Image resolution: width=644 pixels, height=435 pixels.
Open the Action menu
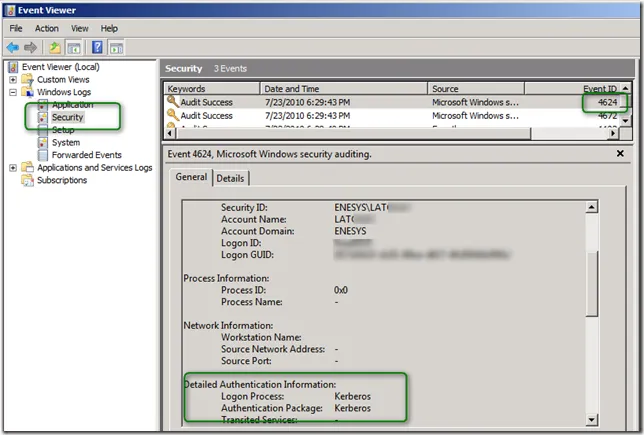(x=47, y=29)
